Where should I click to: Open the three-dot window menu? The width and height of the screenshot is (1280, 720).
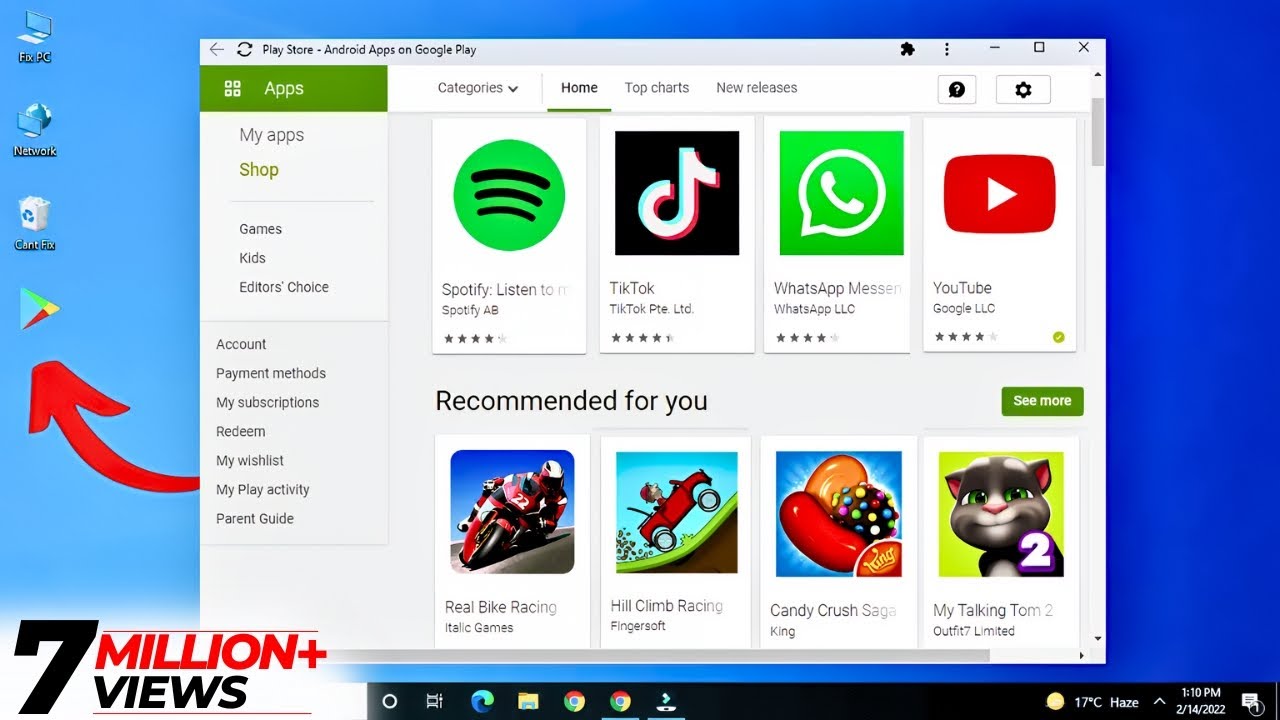946,49
